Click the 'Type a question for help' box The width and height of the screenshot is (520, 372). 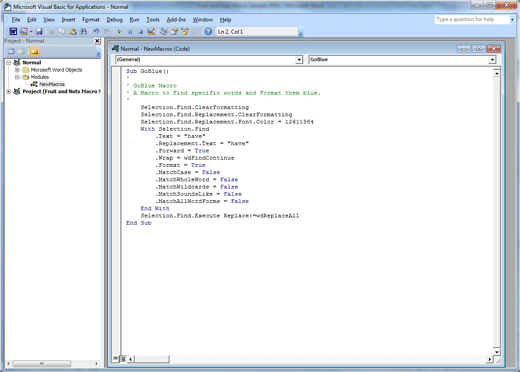[472, 19]
